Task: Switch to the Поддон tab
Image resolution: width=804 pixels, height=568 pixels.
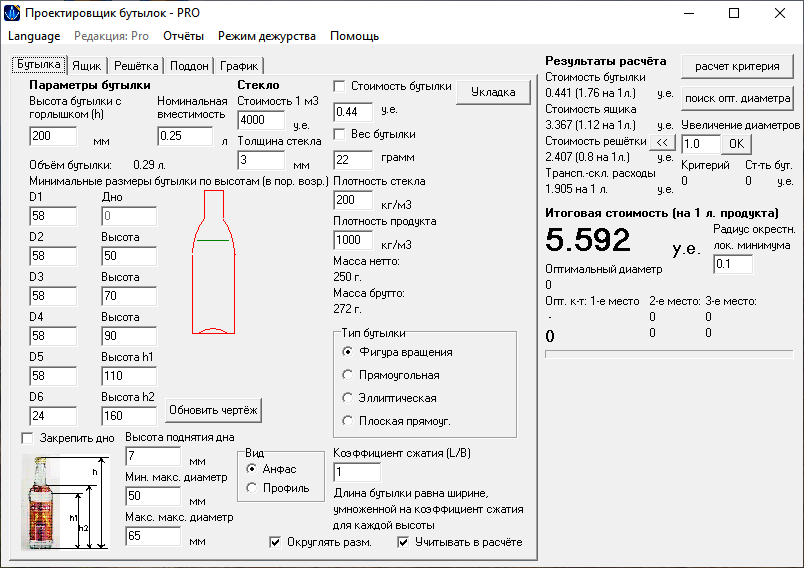Action: pos(189,66)
